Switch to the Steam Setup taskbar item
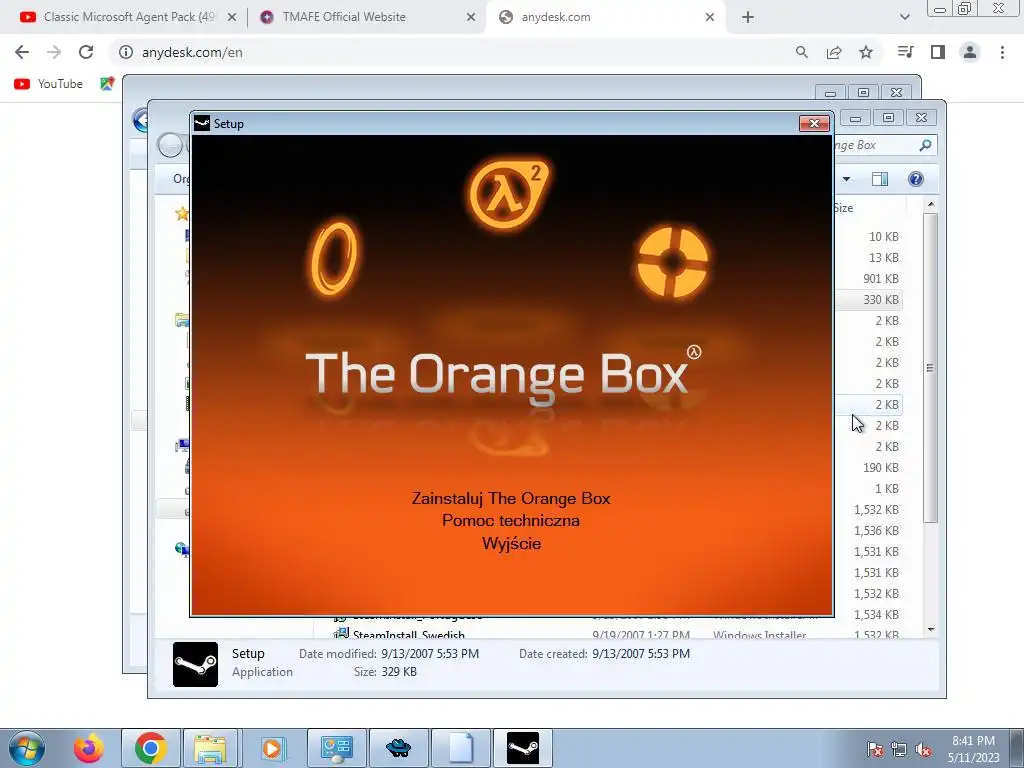The height and width of the screenshot is (768, 1024). pyautogui.click(x=523, y=748)
